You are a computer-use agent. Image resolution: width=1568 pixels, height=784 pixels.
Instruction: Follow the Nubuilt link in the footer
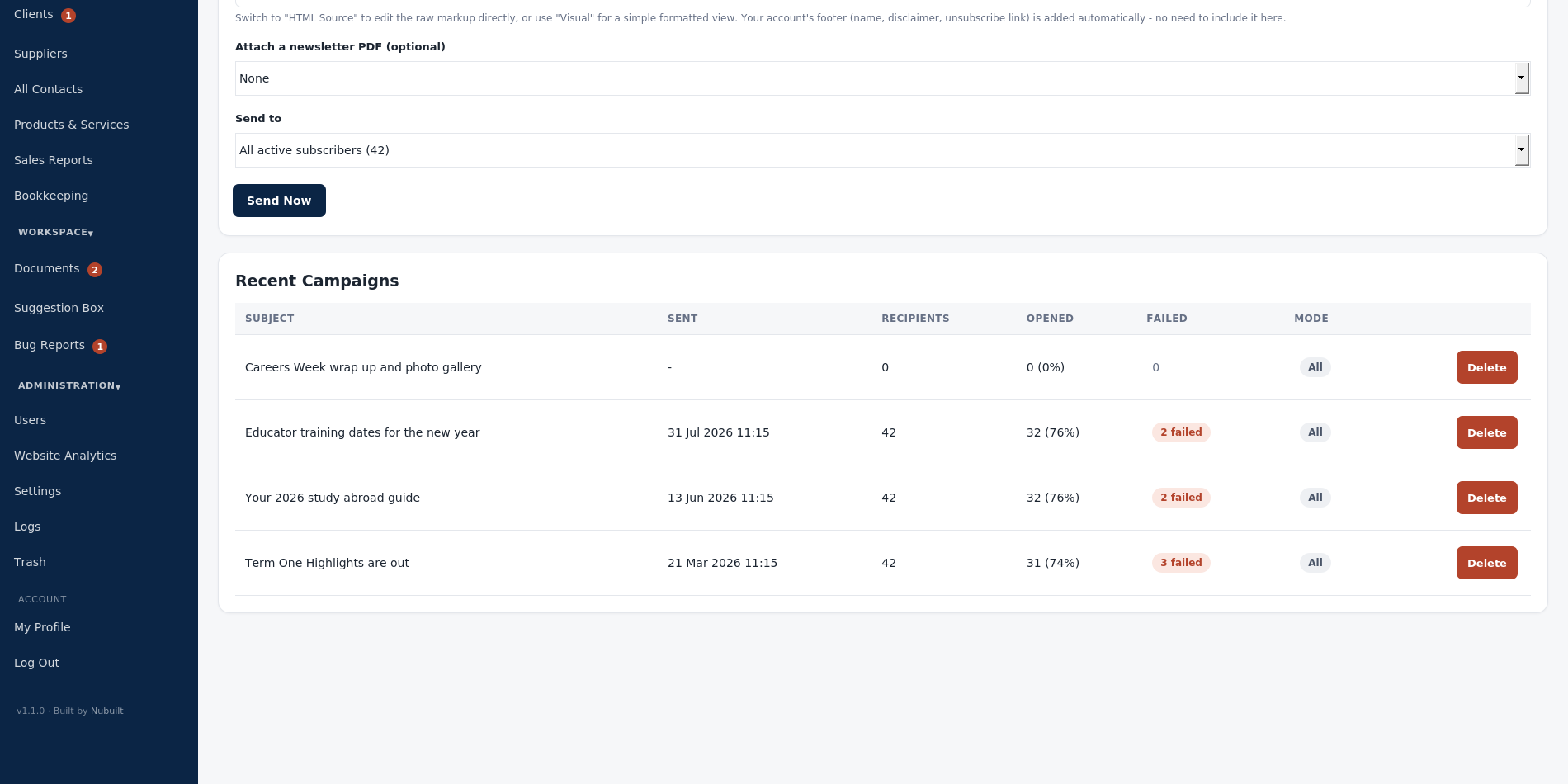click(107, 711)
